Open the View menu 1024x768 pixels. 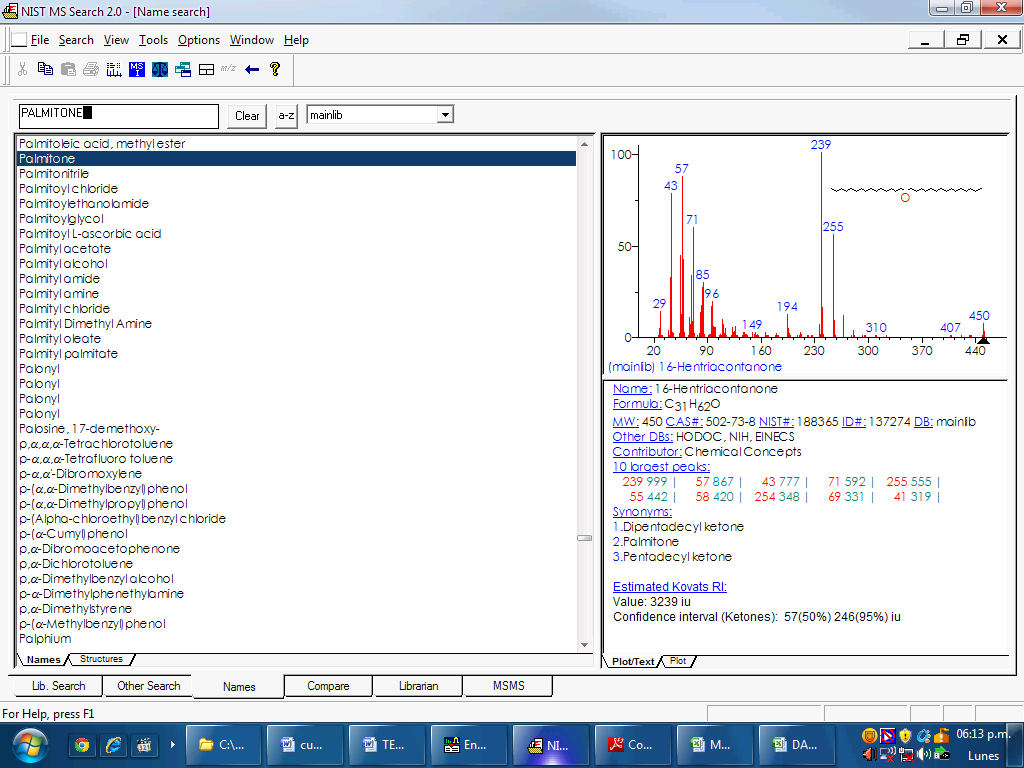[x=116, y=40]
